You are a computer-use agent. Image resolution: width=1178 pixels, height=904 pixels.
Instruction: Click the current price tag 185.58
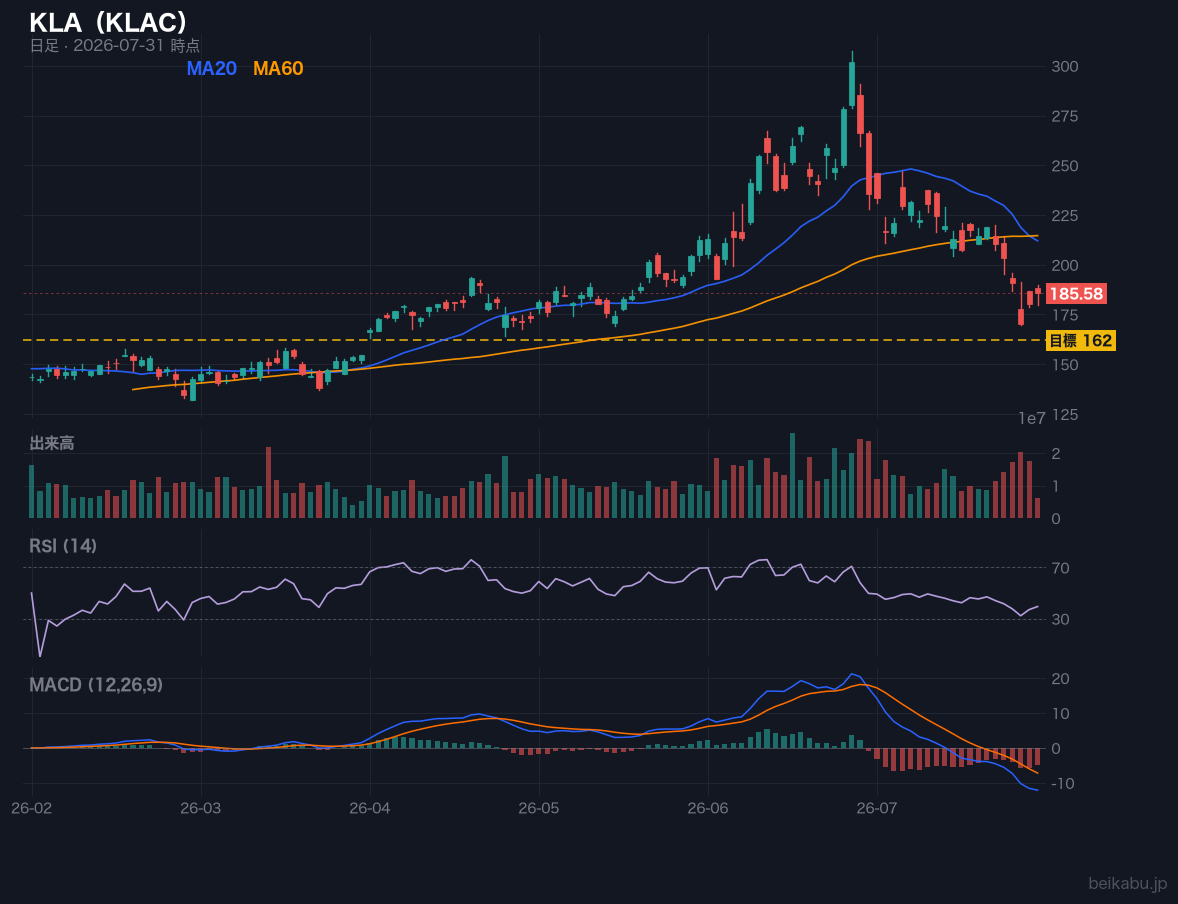[x=1076, y=294]
